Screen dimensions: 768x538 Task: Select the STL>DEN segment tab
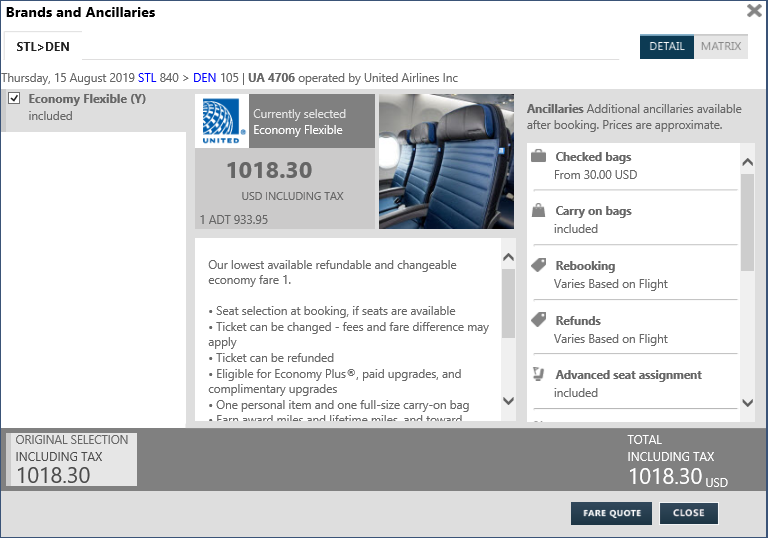click(43, 47)
